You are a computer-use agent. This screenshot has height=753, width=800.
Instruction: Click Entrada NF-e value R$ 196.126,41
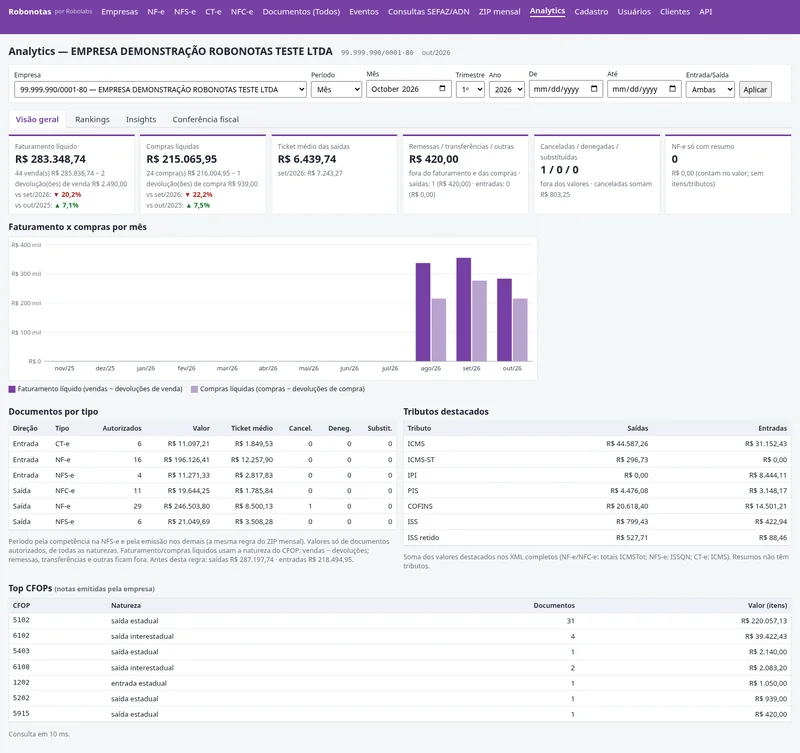(x=186, y=460)
